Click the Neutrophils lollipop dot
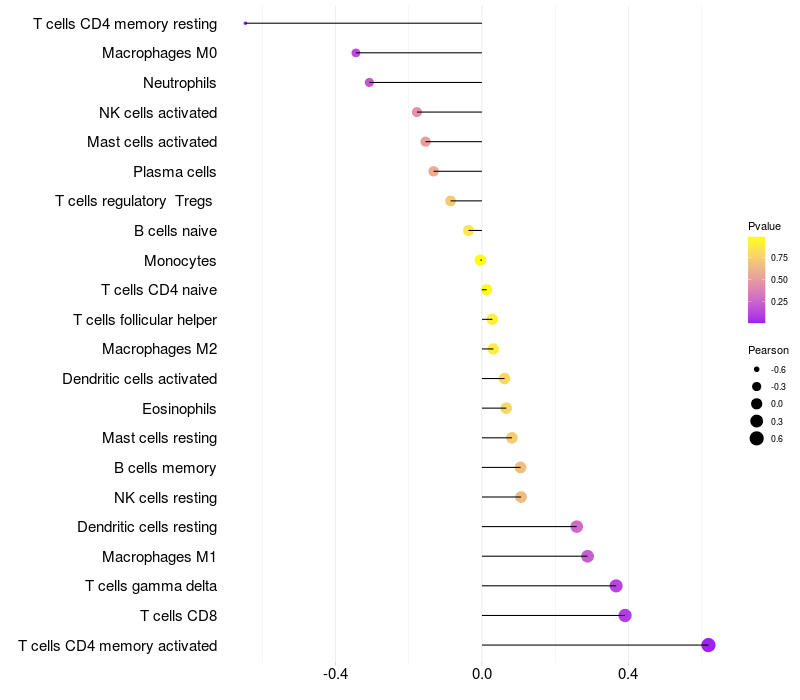The image size is (800, 700). pyautogui.click(x=369, y=82)
